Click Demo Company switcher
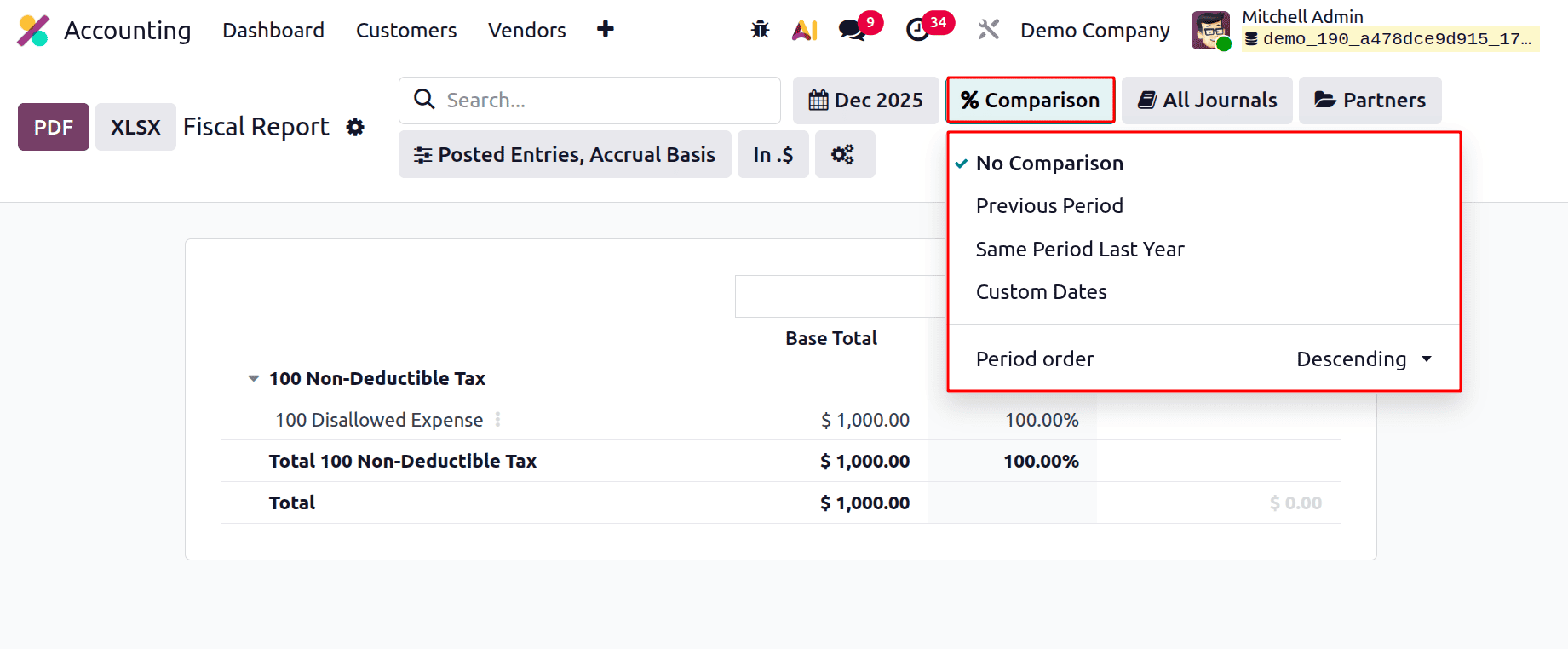Image resolution: width=1568 pixels, height=649 pixels. click(x=1095, y=31)
